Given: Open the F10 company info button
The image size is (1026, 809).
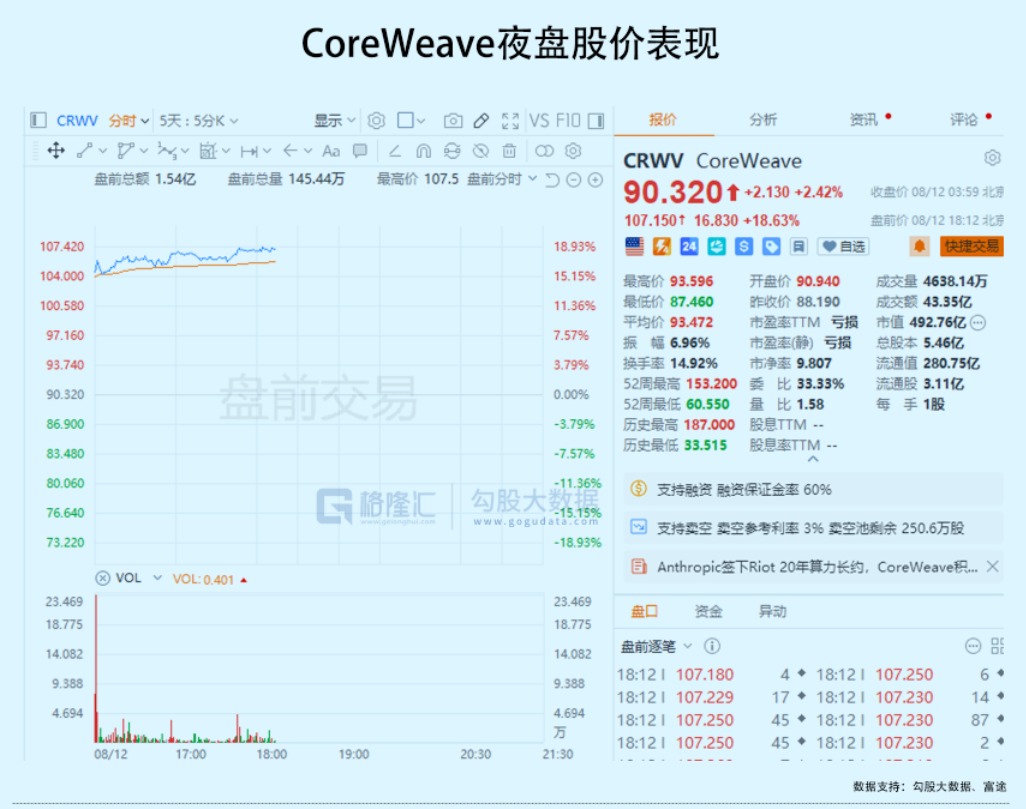Looking at the screenshot, I should (568, 120).
